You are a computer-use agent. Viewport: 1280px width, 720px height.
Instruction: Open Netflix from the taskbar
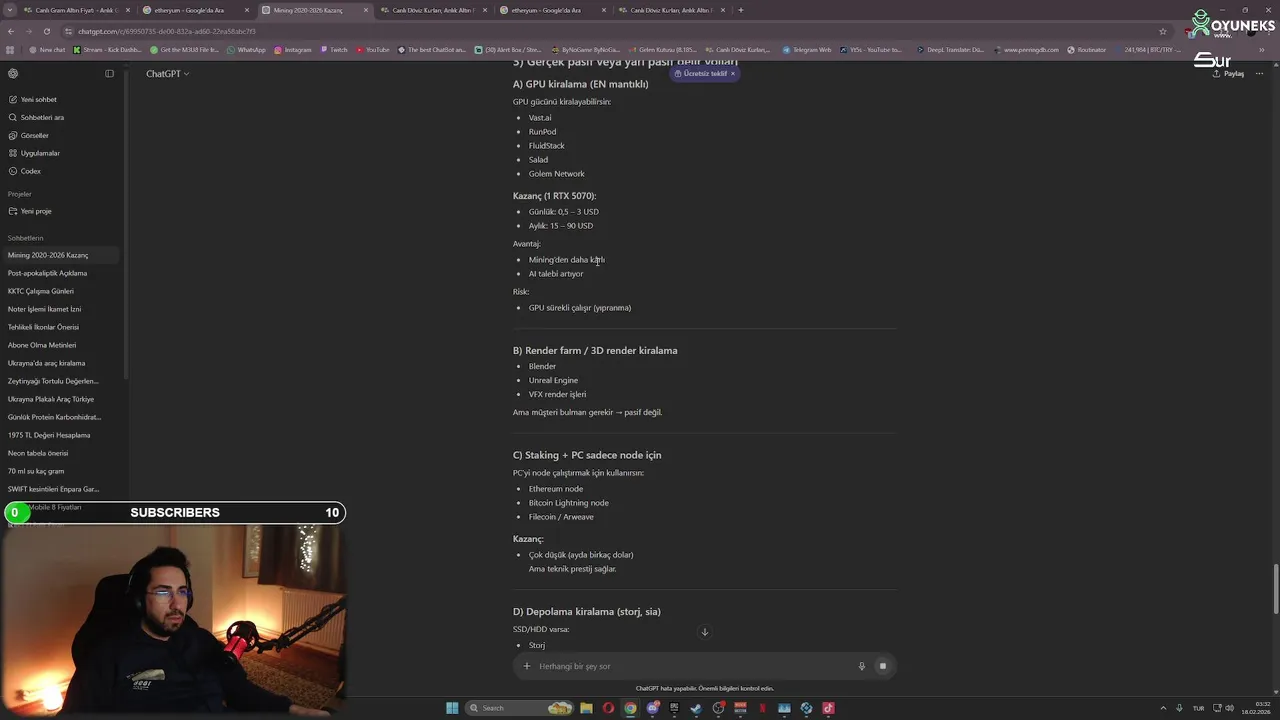pyautogui.click(x=762, y=708)
